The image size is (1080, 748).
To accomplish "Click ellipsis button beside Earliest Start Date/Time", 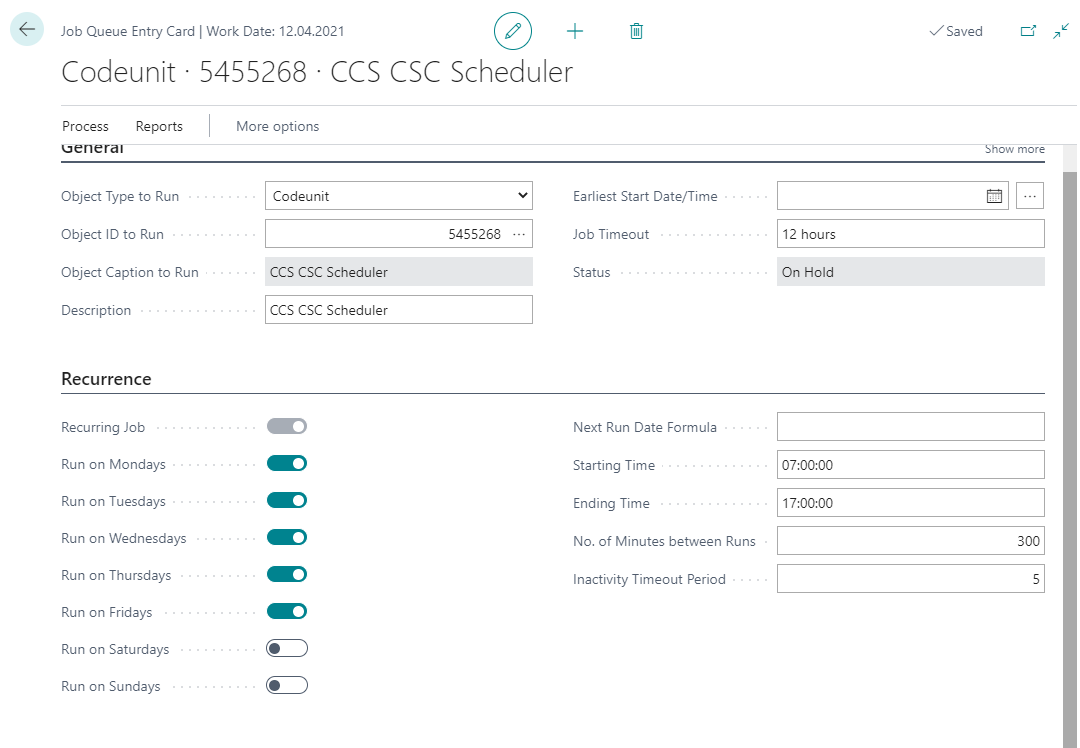I will pos(1030,196).
